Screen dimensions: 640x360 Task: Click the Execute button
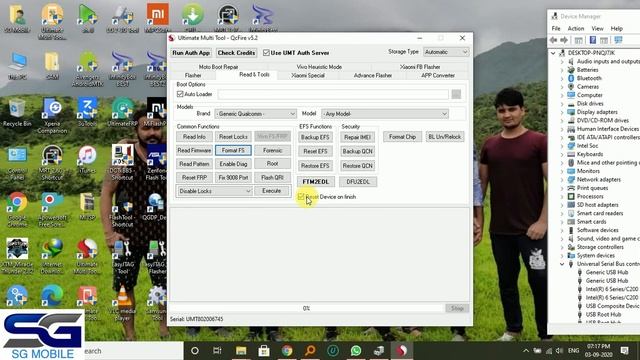tap(271, 191)
